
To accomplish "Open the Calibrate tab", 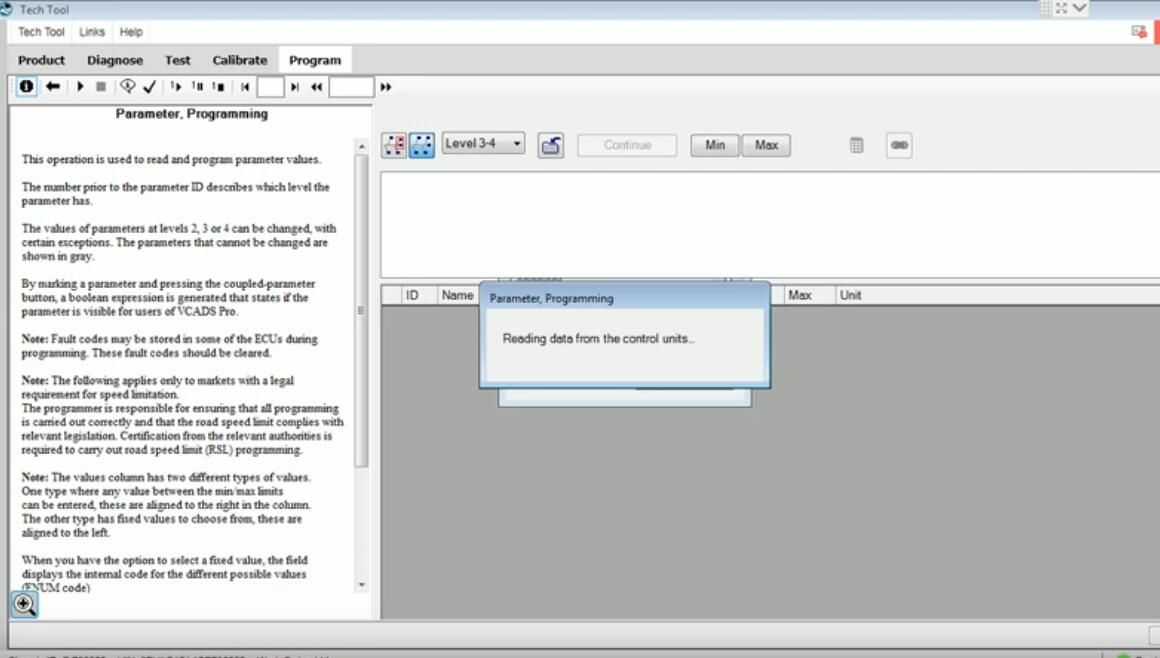I will 240,60.
